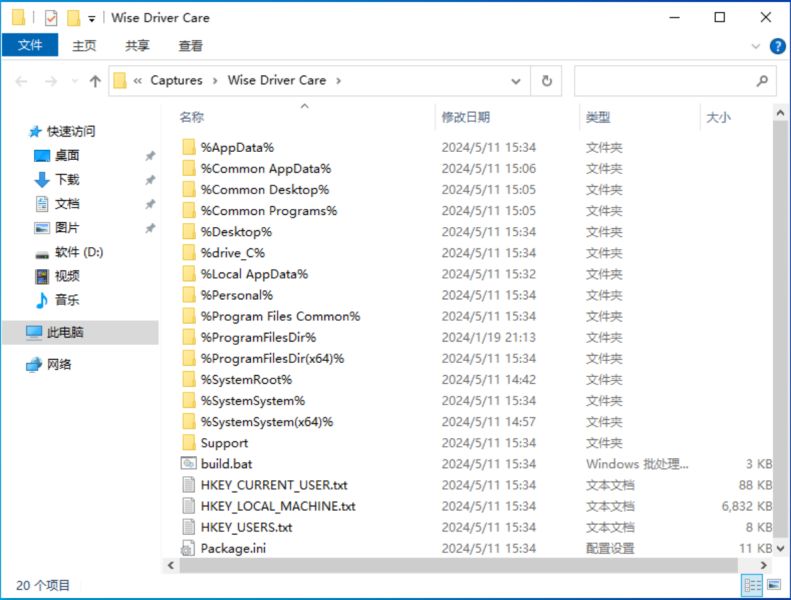The width and height of the screenshot is (791, 600).
Task: Go back with the left arrow
Action: click(21, 81)
